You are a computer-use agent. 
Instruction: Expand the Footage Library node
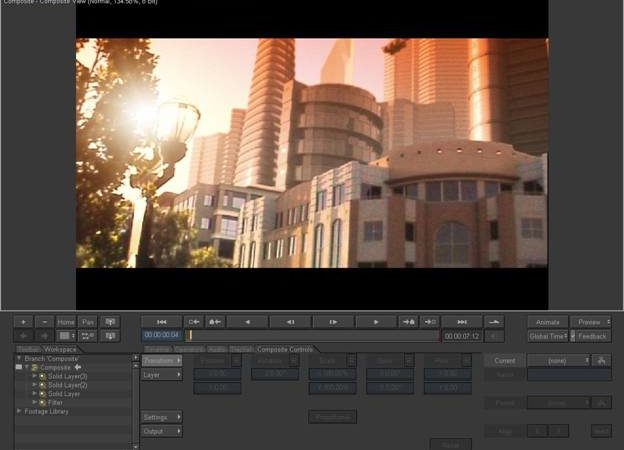pyautogui.click(x=19, y=411)
